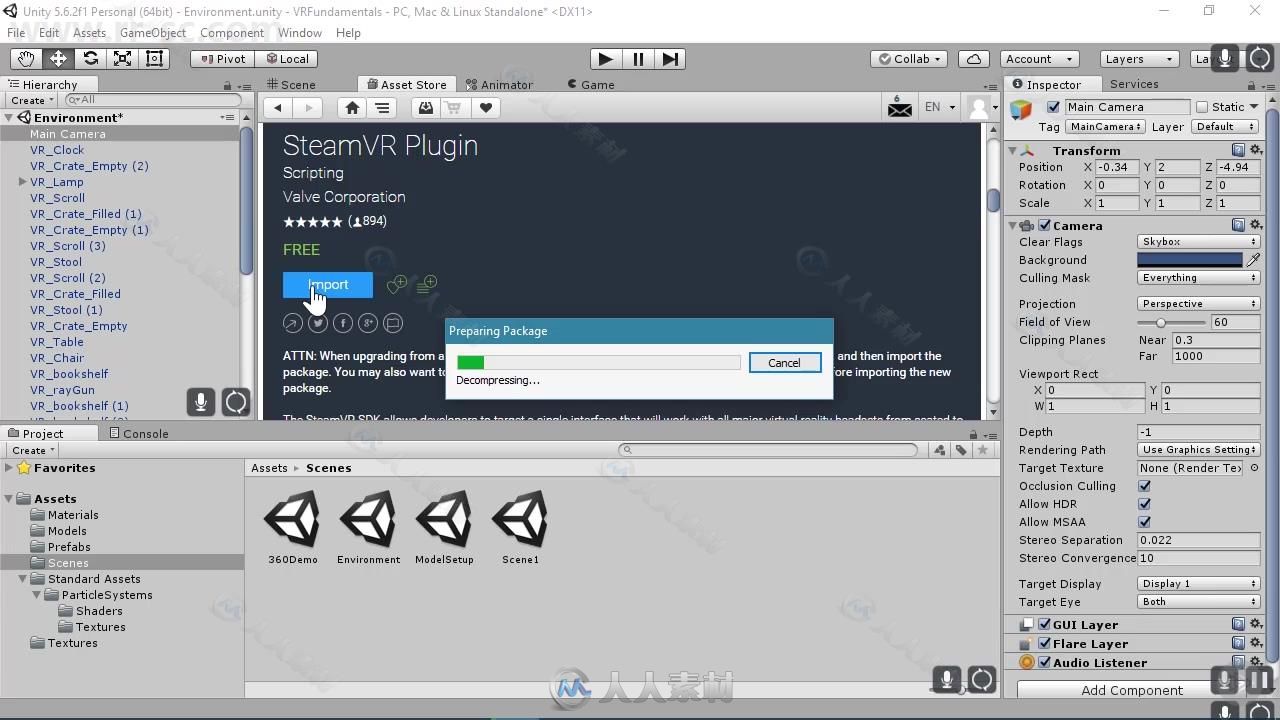Expand the VR_Lamp hierarchy item
This screenshot has width=1280, height=720.
[x=22, y=182]
